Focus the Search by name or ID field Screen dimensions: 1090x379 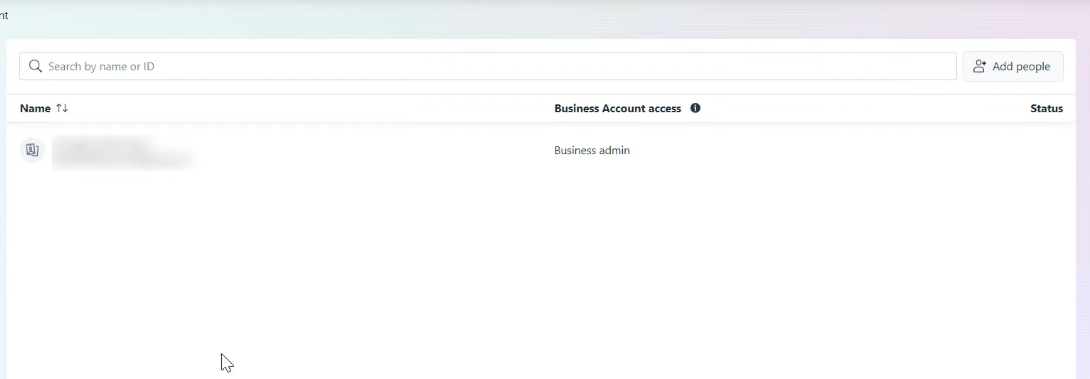(x=487, y=66)
